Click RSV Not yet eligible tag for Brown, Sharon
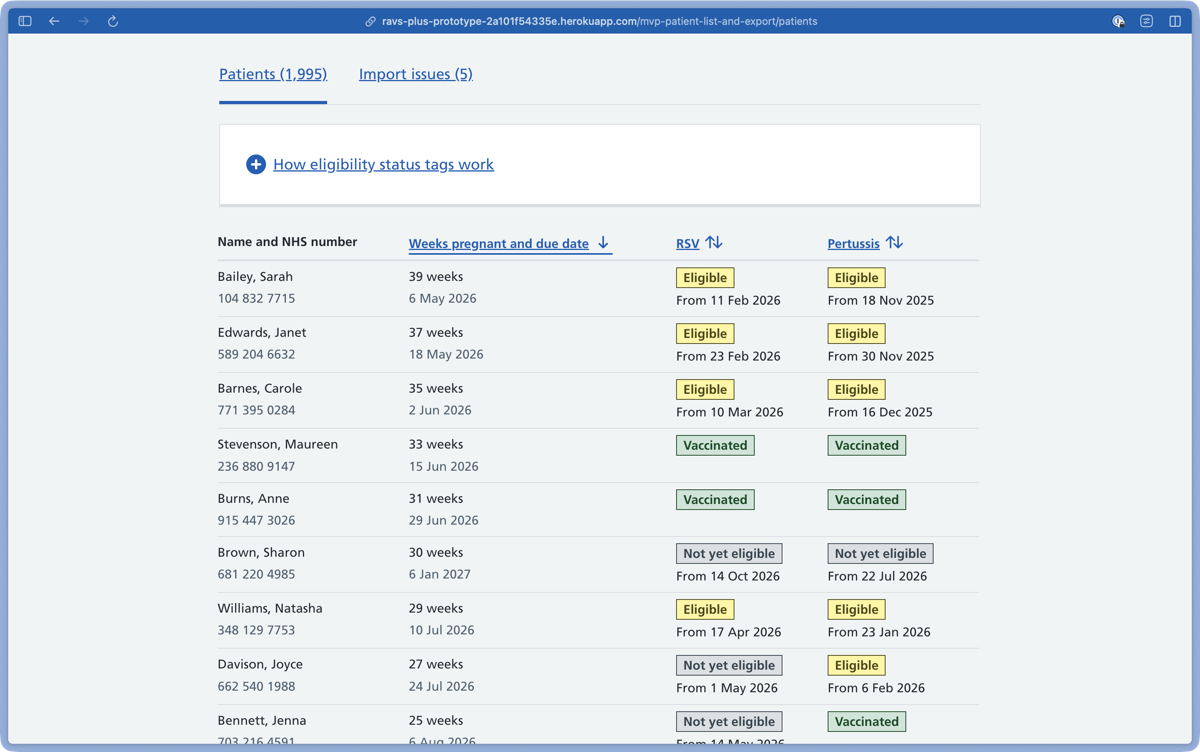 (729, 554)
